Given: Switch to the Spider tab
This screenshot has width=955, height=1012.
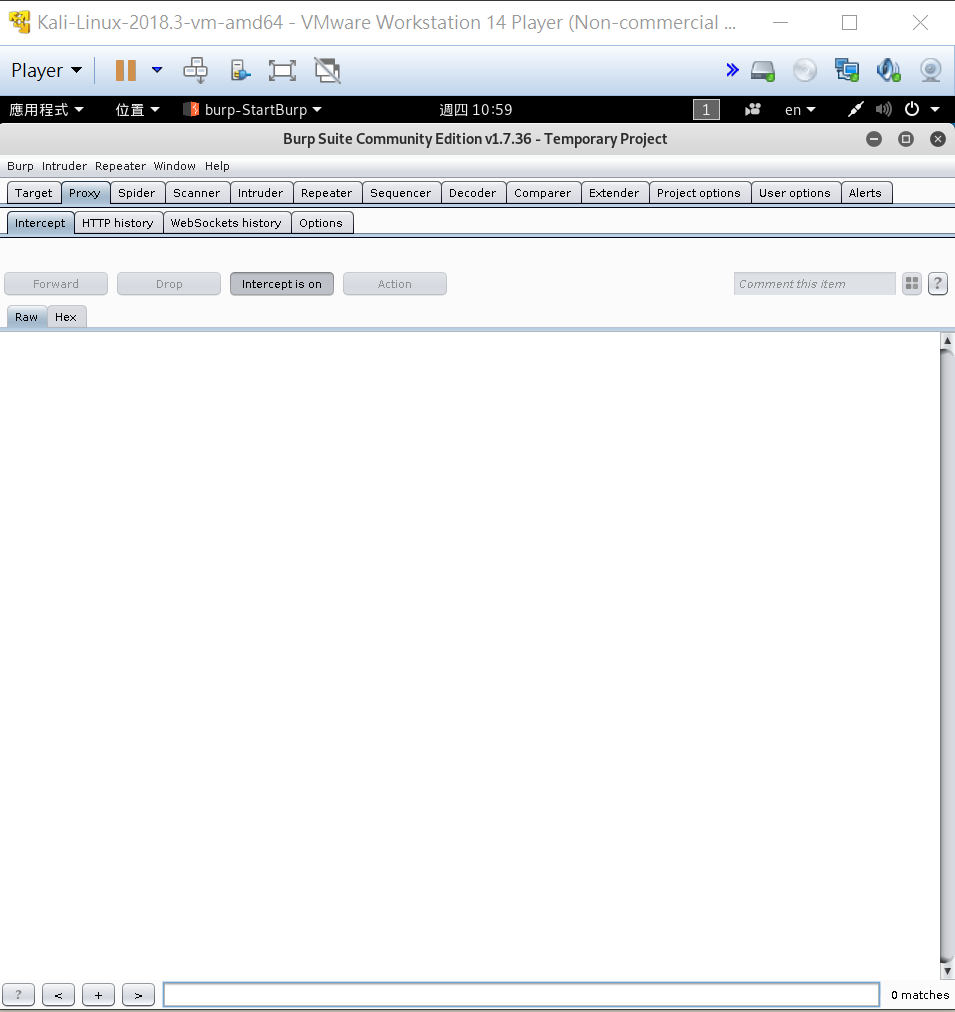Looking at the screenshot, I should pyautogui.click(x=137, y=193).
